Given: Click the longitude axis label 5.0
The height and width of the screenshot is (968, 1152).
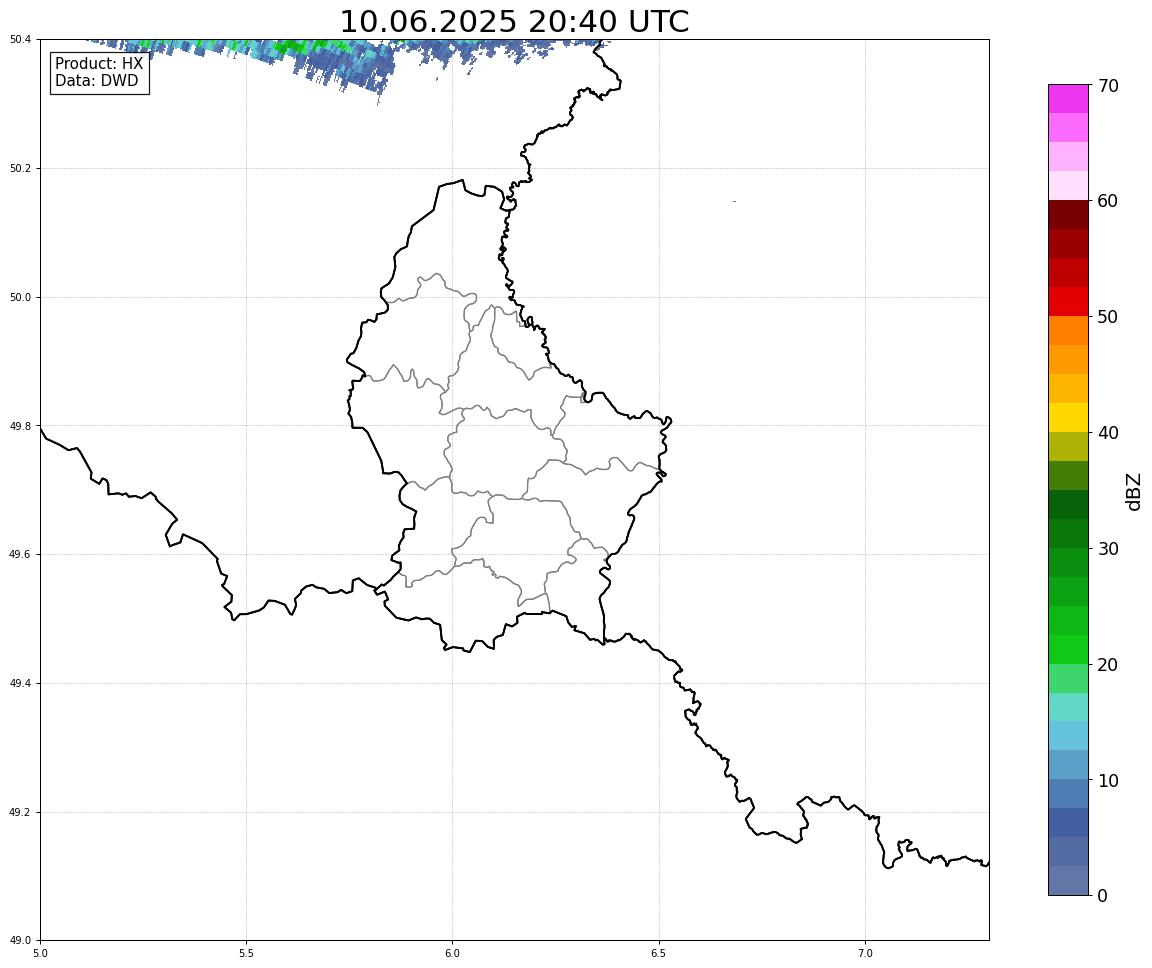Looking at the screenshot, I should pyautogui.click(x=40, y=953).
